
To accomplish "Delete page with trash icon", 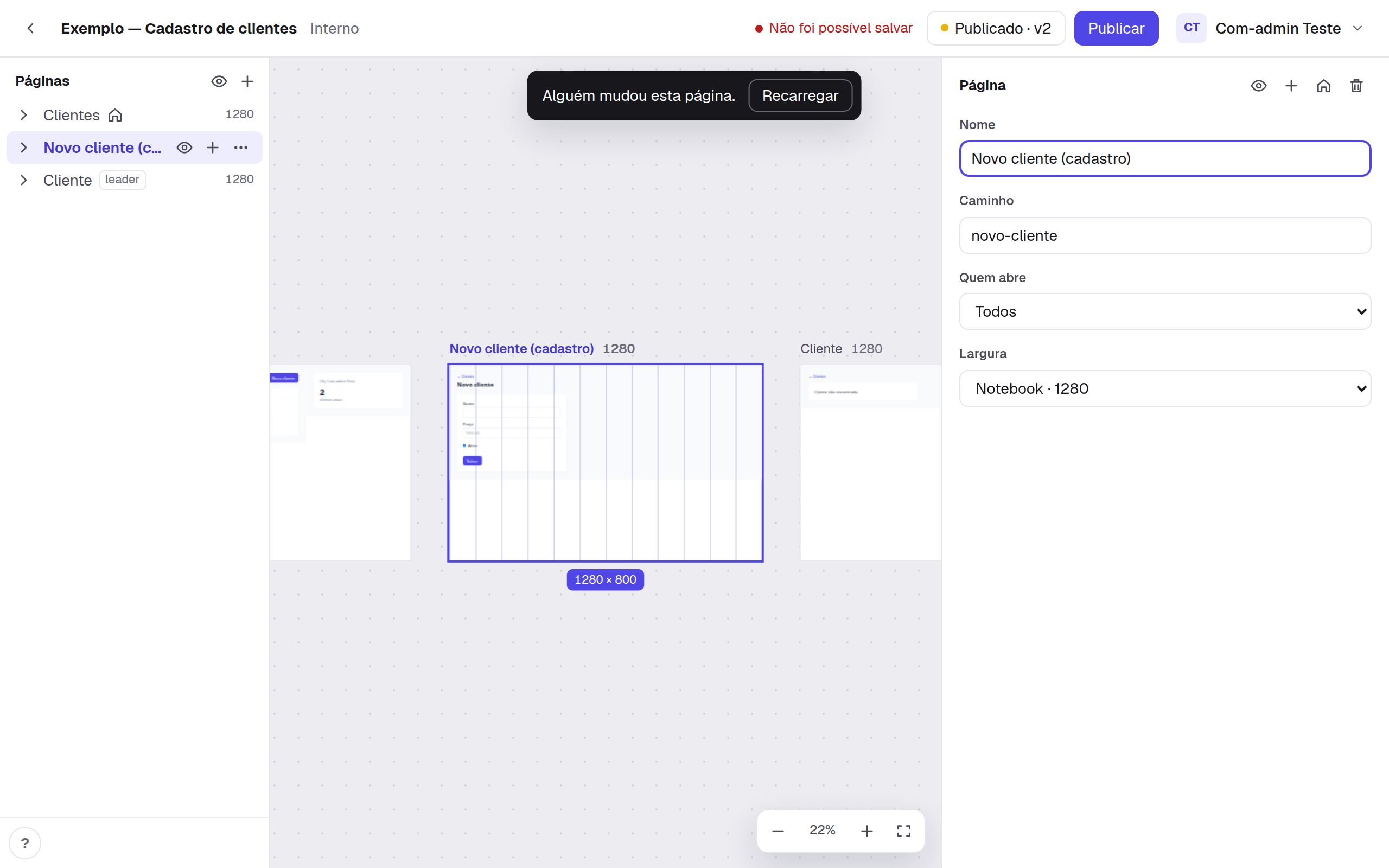I will point(1356,86).
